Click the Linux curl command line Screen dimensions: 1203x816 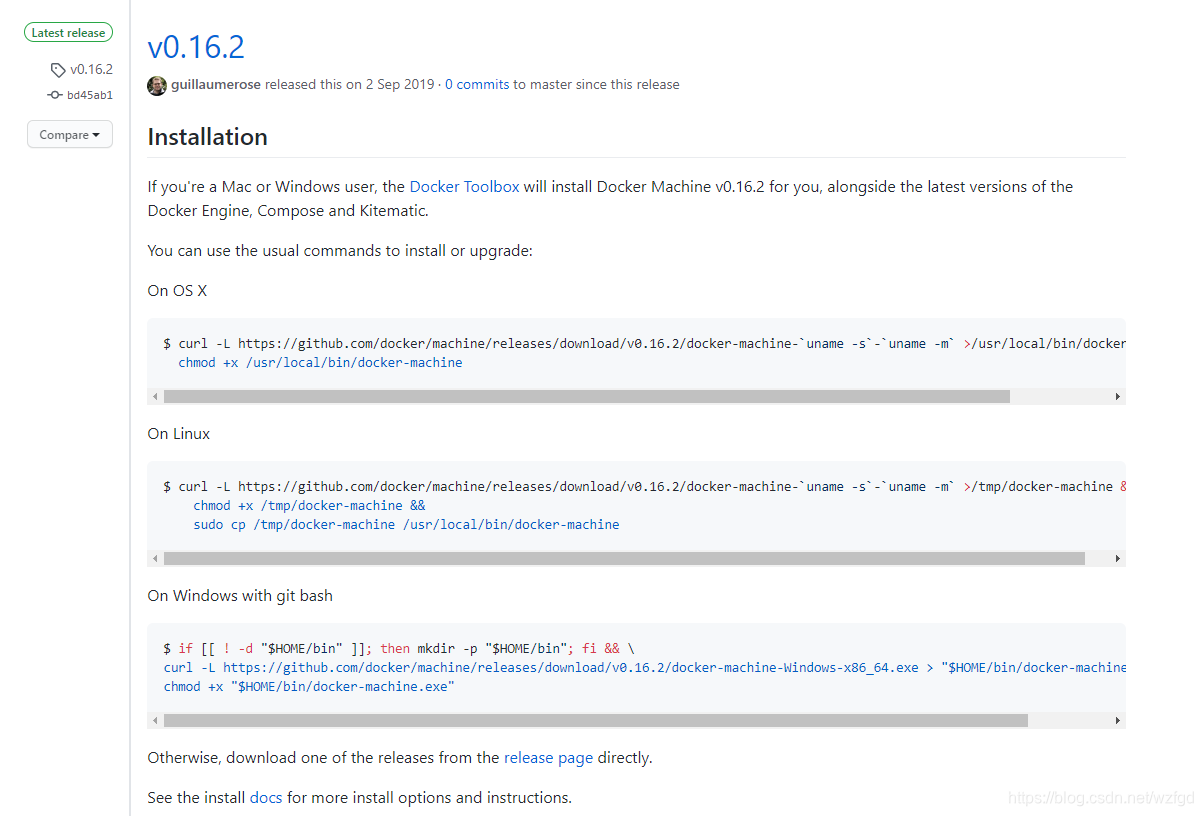(x=644, y=487)
